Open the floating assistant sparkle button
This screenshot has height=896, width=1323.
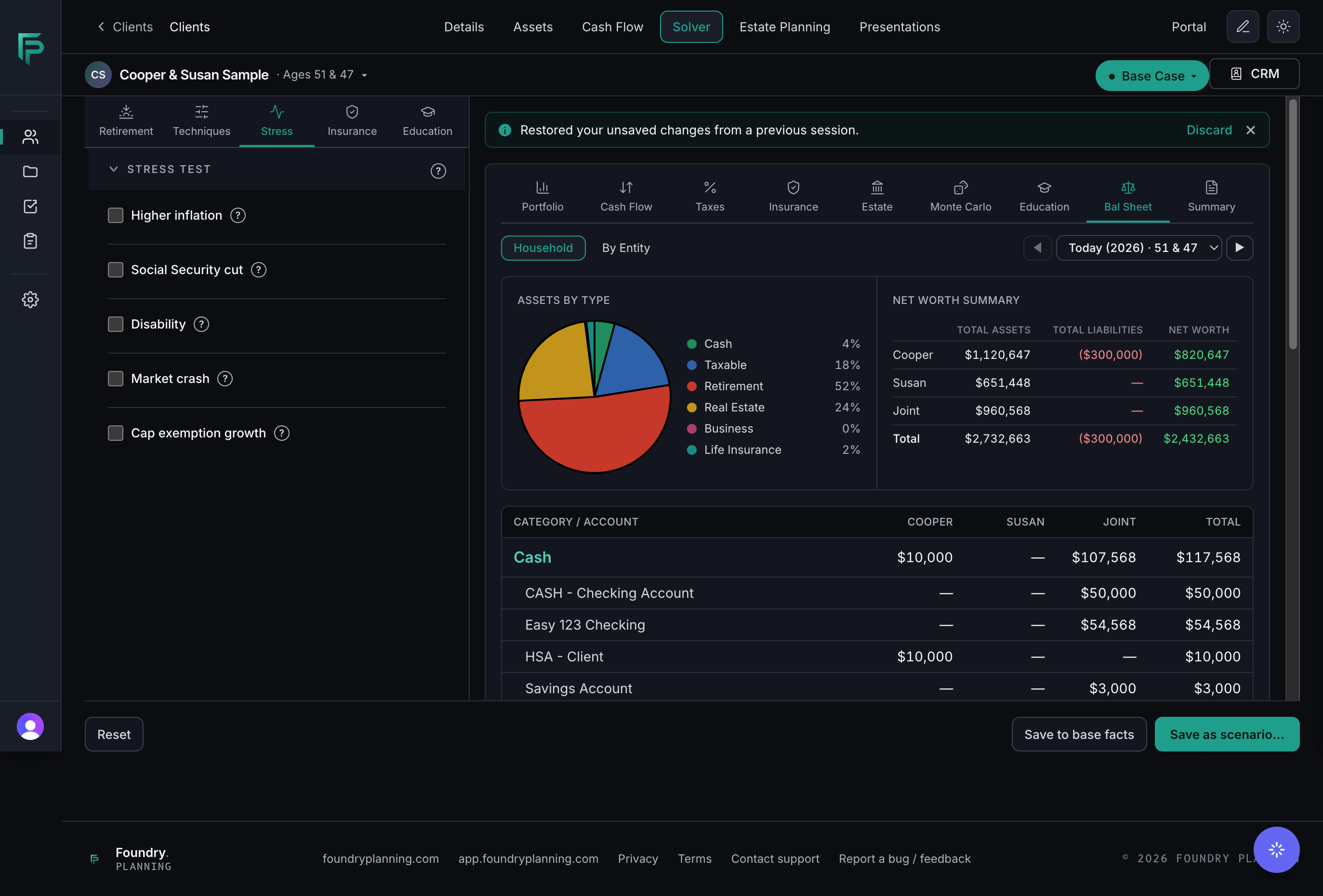(x=1276, y=849)
